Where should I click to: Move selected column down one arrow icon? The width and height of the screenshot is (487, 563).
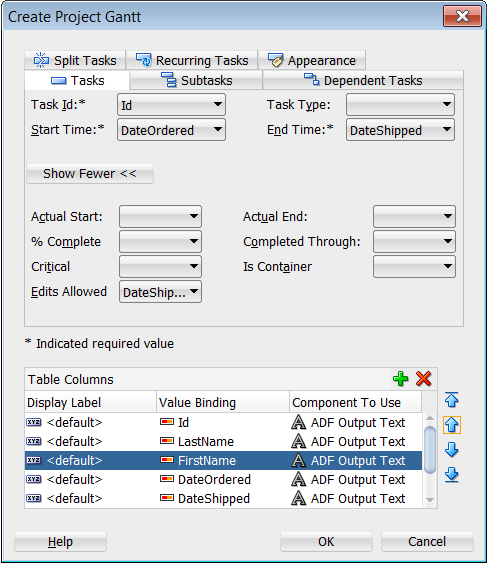click(451, 450)
